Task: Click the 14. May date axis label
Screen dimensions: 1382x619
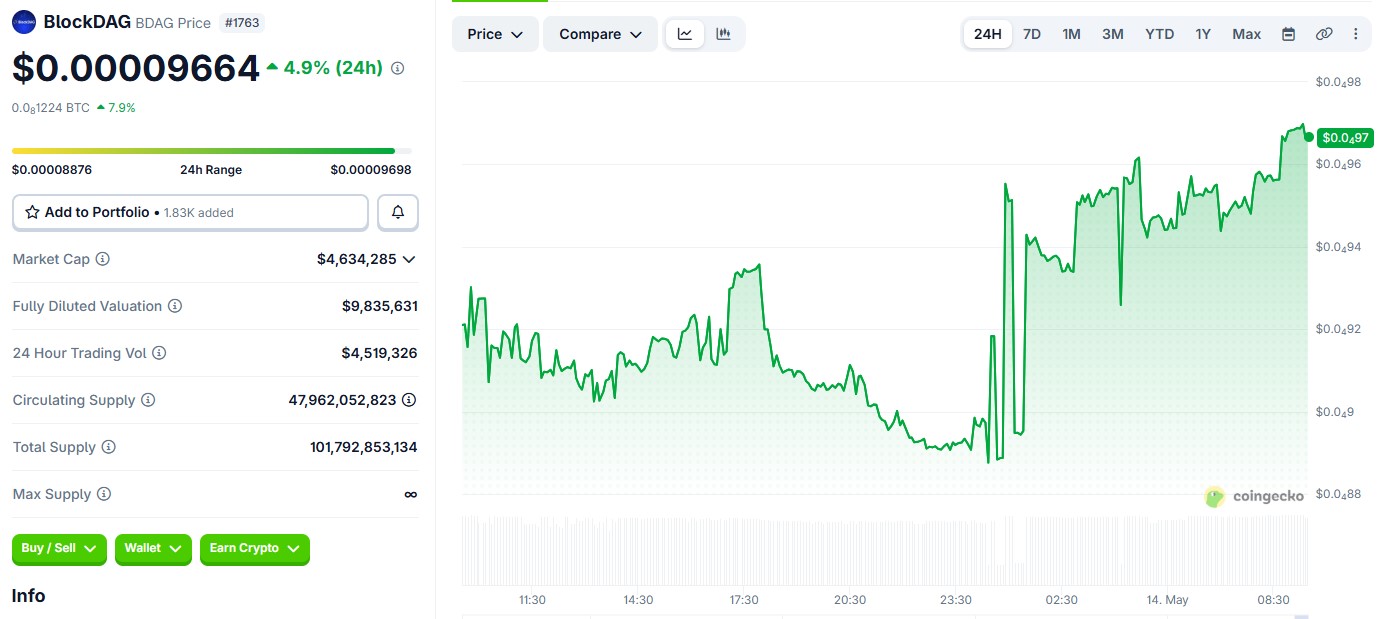Action: coord(1167,600)
